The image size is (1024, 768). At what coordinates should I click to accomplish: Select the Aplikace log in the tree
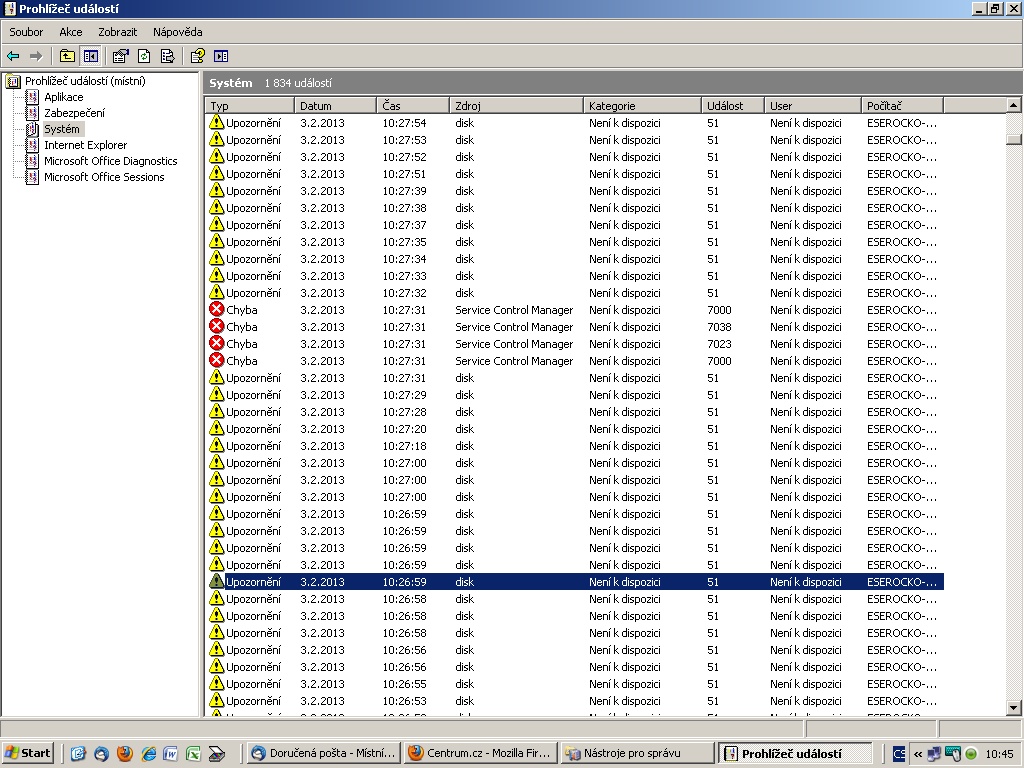pyautogui.click(x=63, y=97)
